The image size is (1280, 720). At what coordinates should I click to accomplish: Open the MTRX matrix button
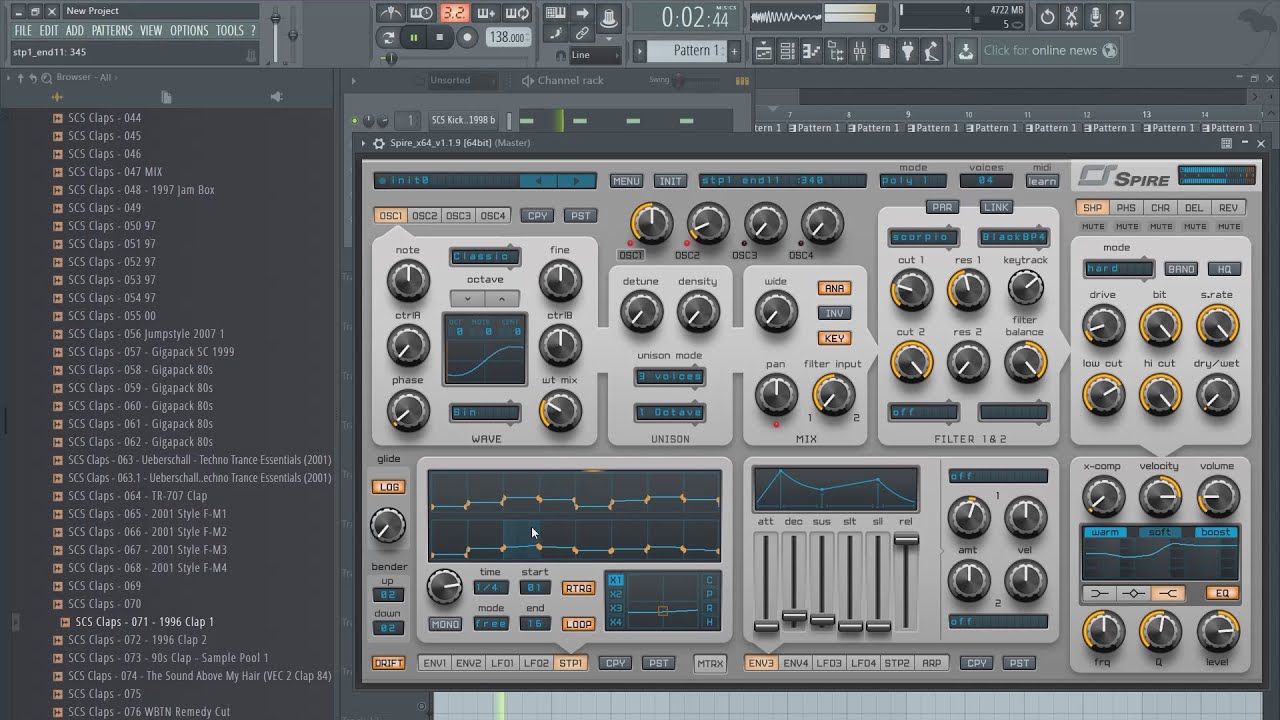[x=710, y=663]
